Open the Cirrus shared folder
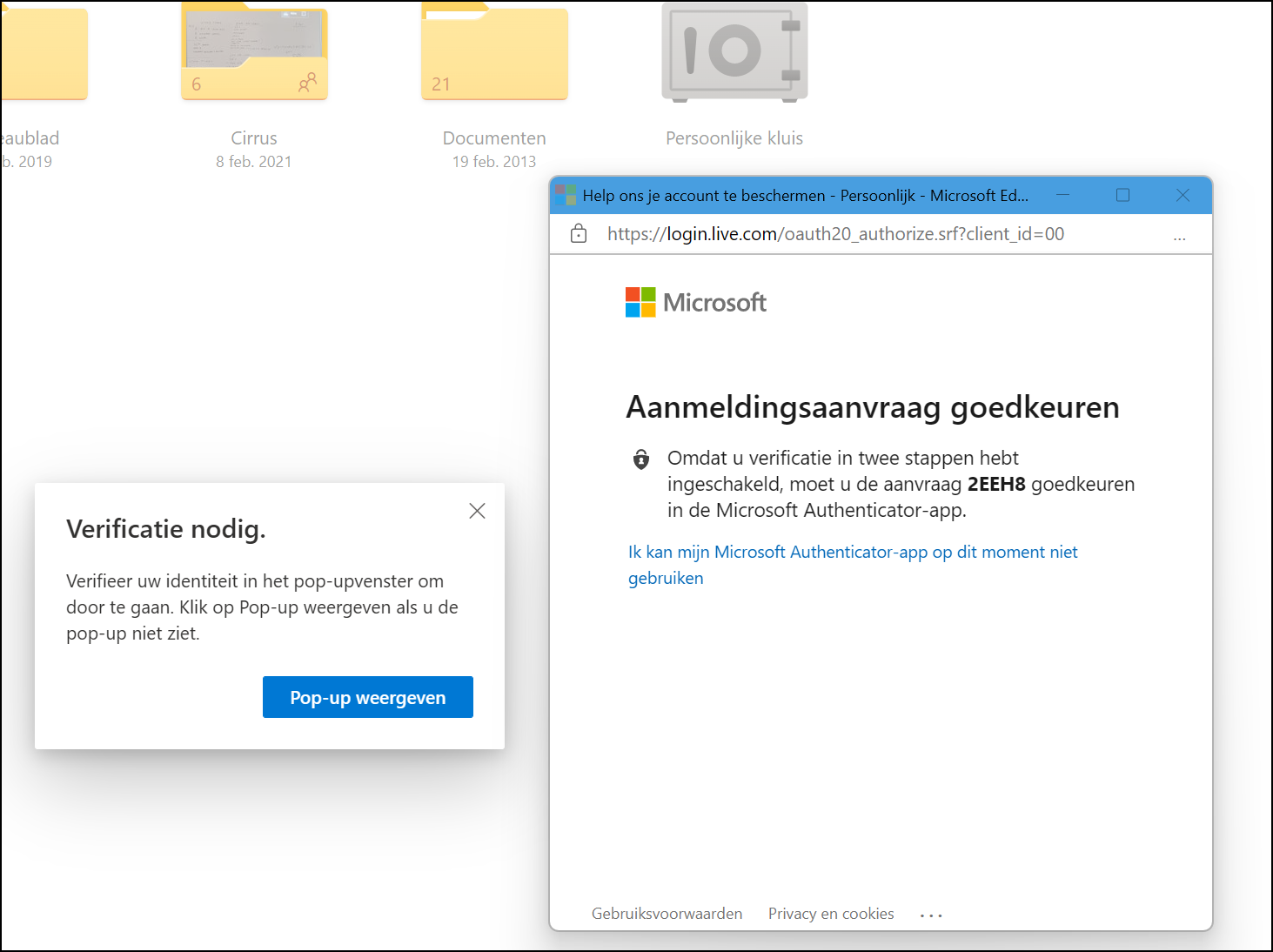The height and width of the screenshot is (952, 1273). point(254,50)
